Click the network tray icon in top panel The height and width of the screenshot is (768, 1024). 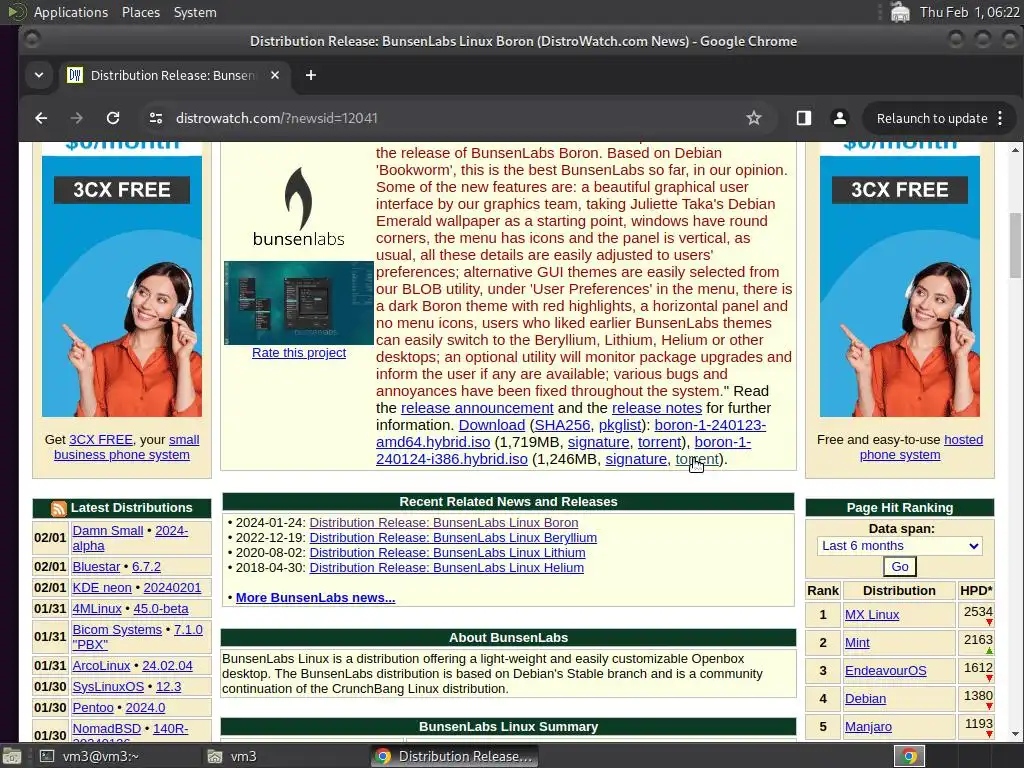click(x=900, y=12)
